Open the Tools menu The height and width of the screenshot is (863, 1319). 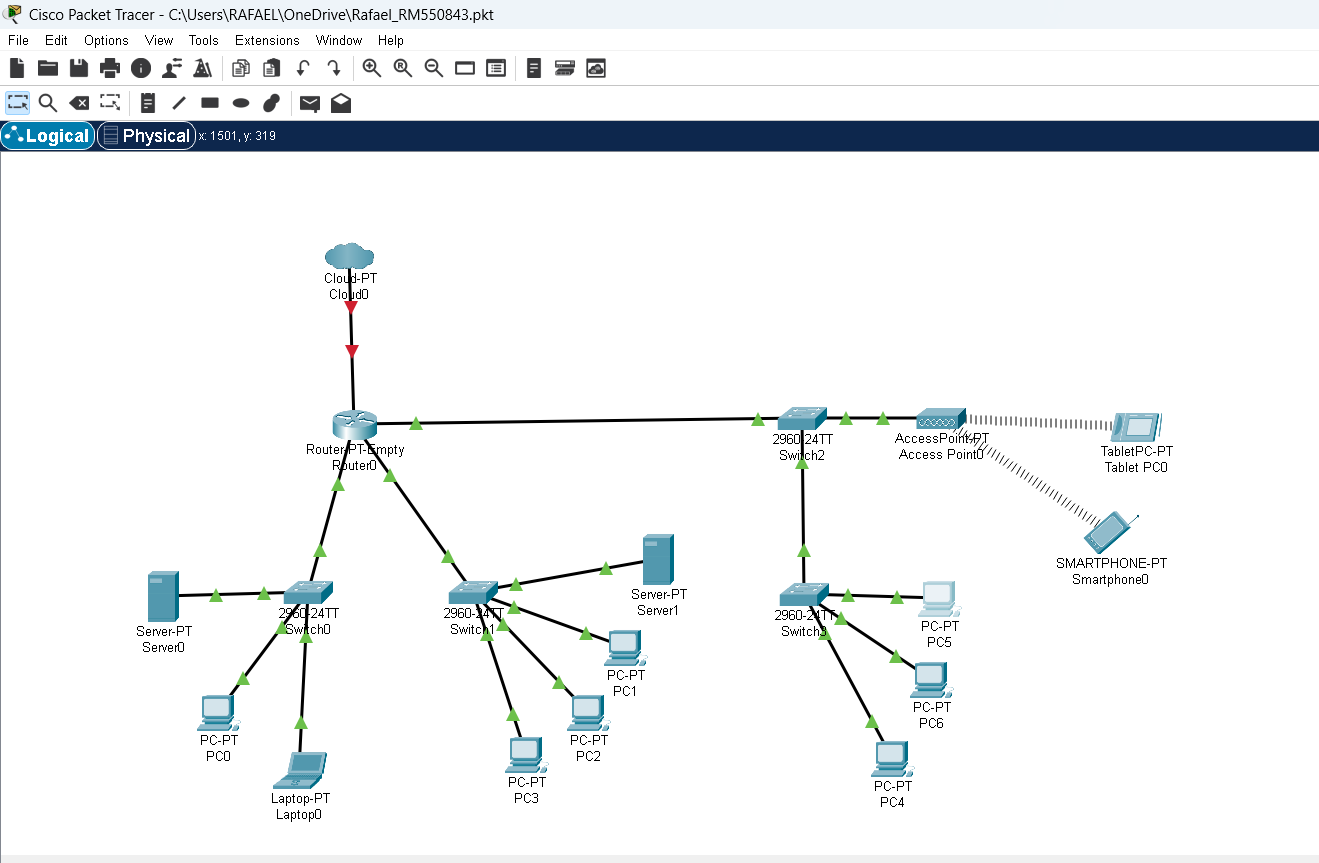(x=204, y=40)
